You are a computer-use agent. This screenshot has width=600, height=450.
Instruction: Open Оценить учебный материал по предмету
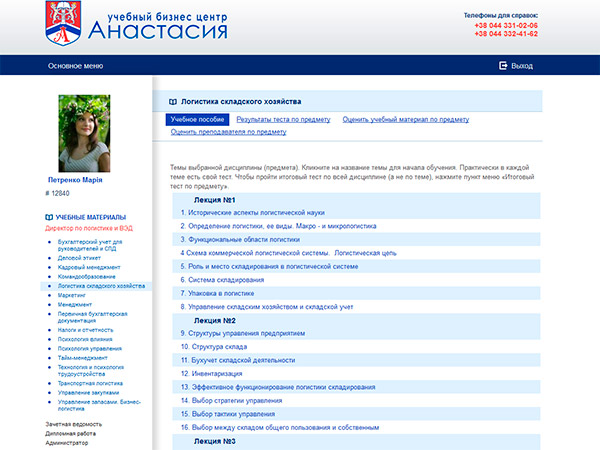point(405,119)
